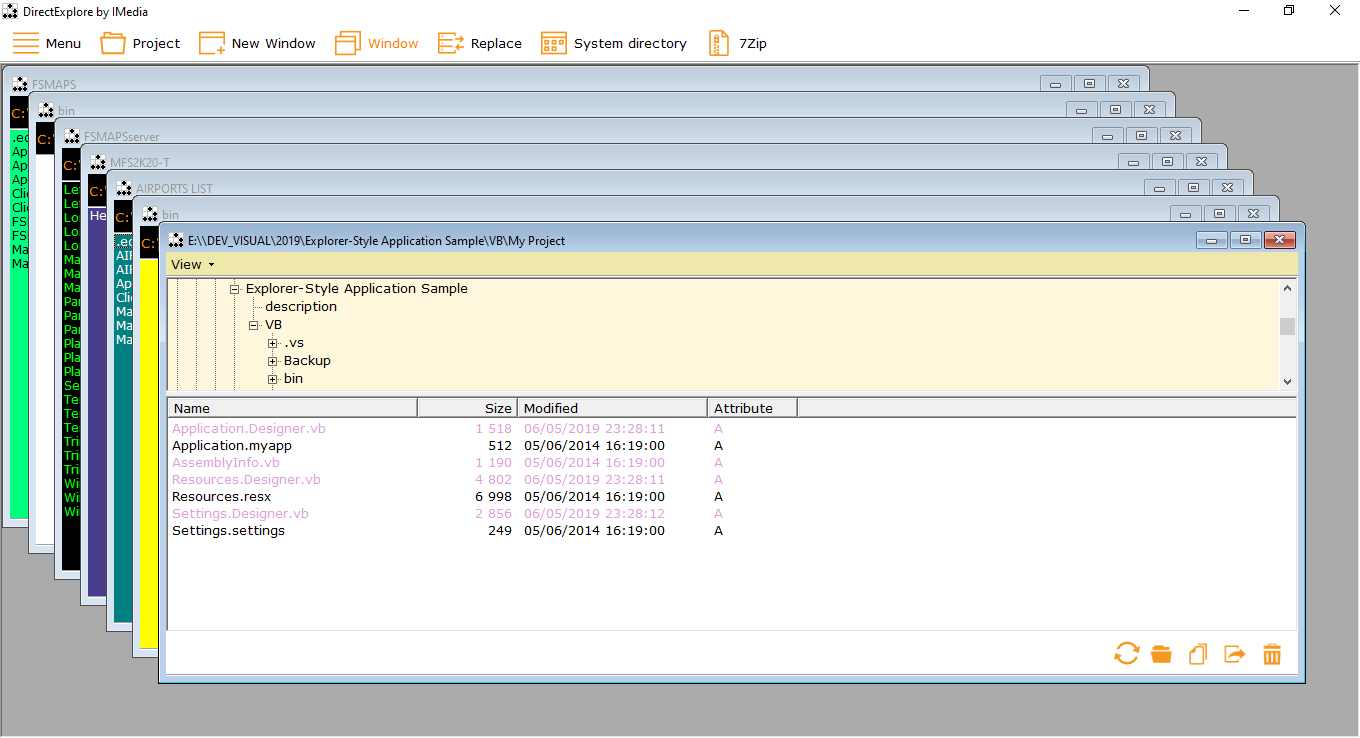Expand the Backup folder node
This screenshot has width=1360, height=738.
tap(272, 361)
